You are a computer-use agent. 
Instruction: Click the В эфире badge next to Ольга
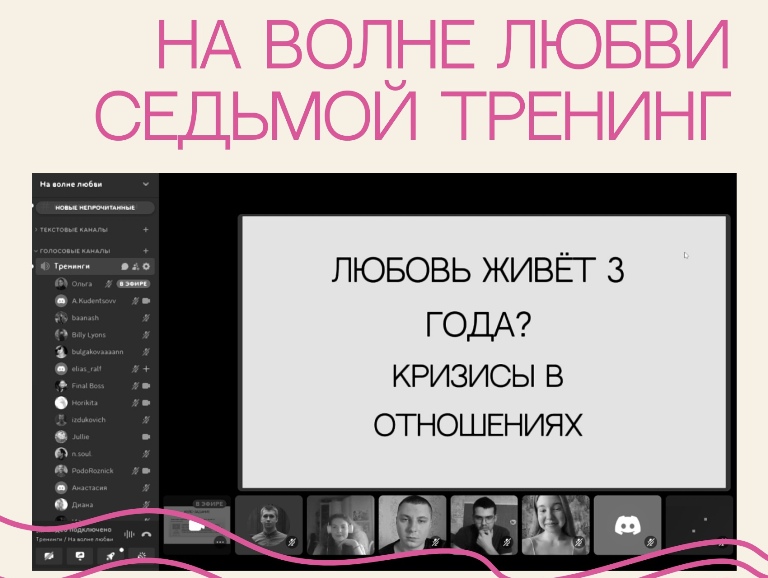[132, 284]
